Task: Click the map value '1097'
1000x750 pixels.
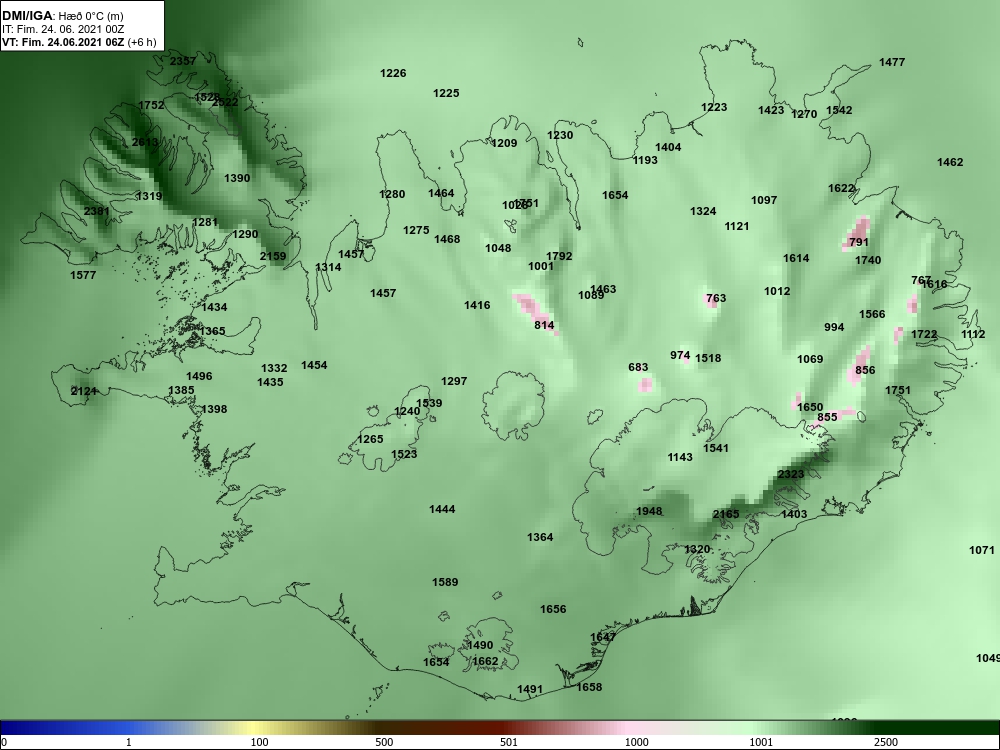Action: coord(763,200)
